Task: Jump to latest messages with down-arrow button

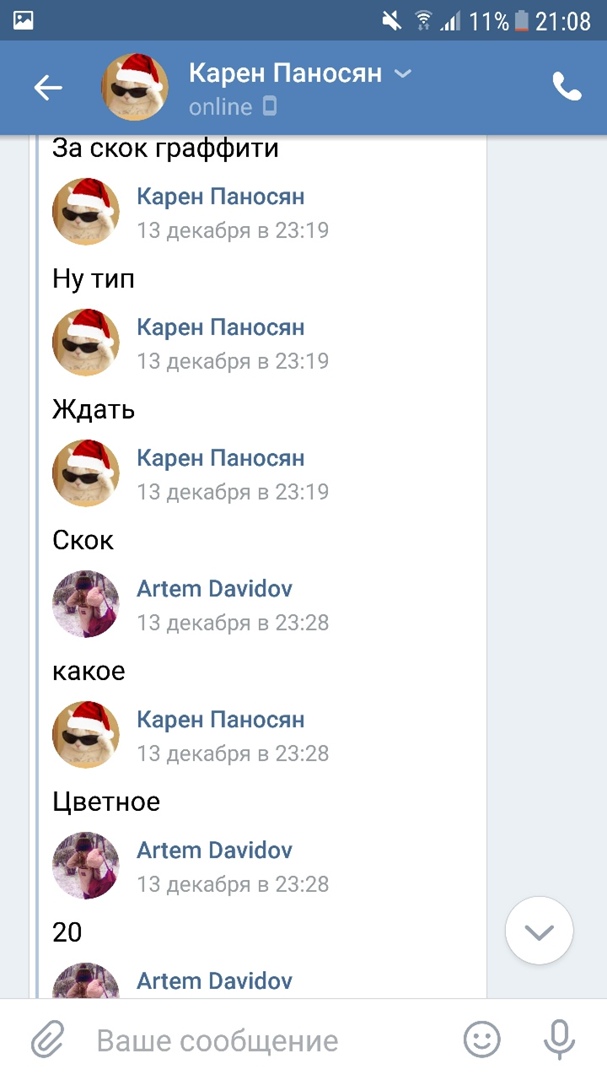Action: (539, 931)
